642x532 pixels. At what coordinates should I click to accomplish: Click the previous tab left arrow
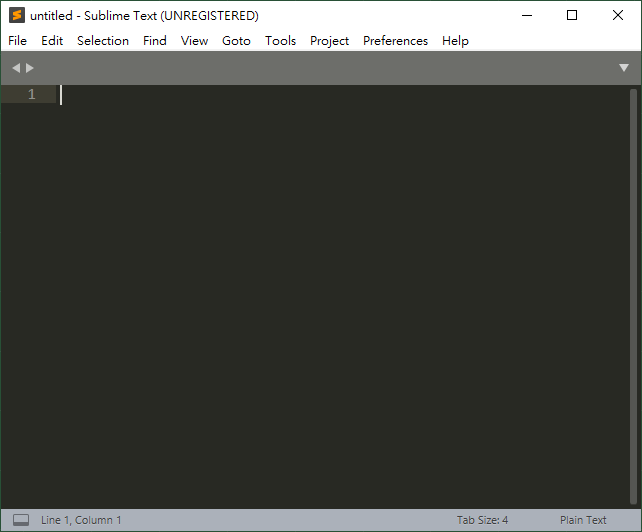click(x=16, y=68)
